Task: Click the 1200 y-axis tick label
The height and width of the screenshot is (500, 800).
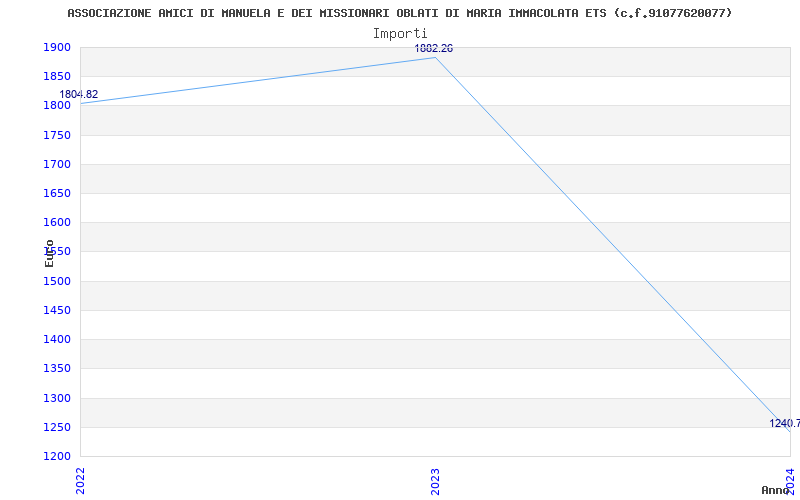Action: (x=57, y=456)
